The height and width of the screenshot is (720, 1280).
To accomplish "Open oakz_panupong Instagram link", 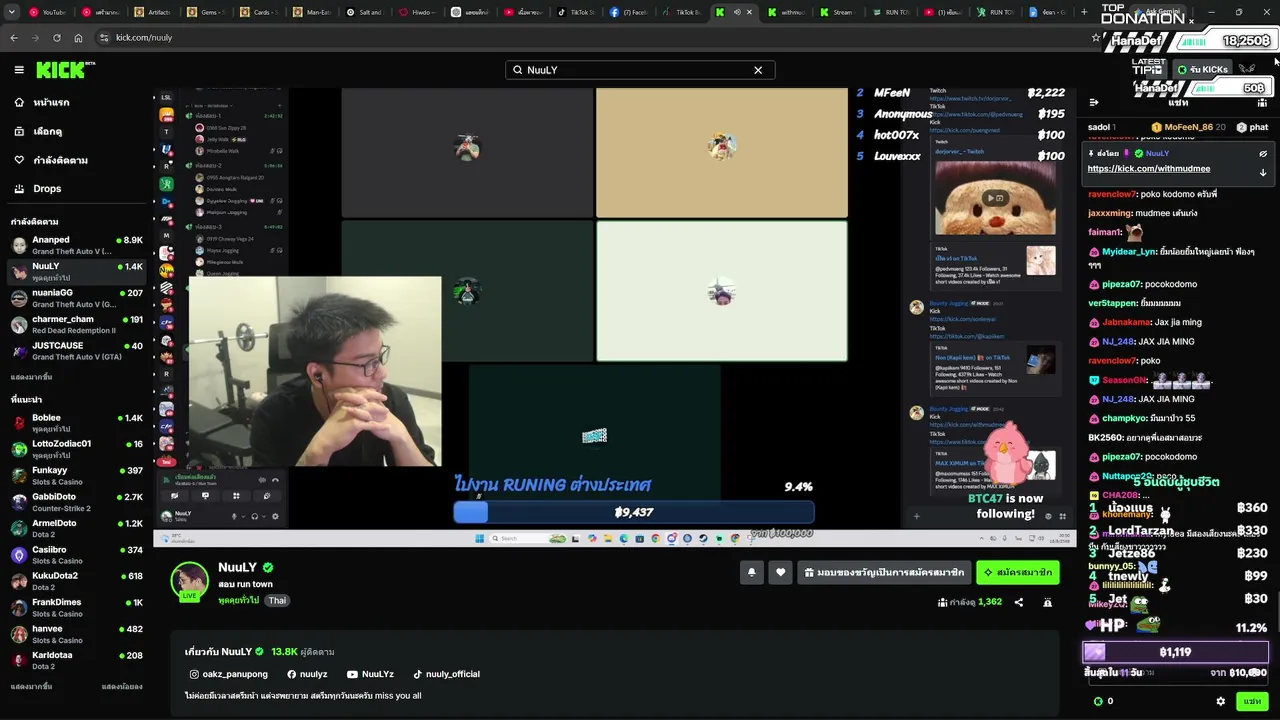I will (x=229, y=674).
